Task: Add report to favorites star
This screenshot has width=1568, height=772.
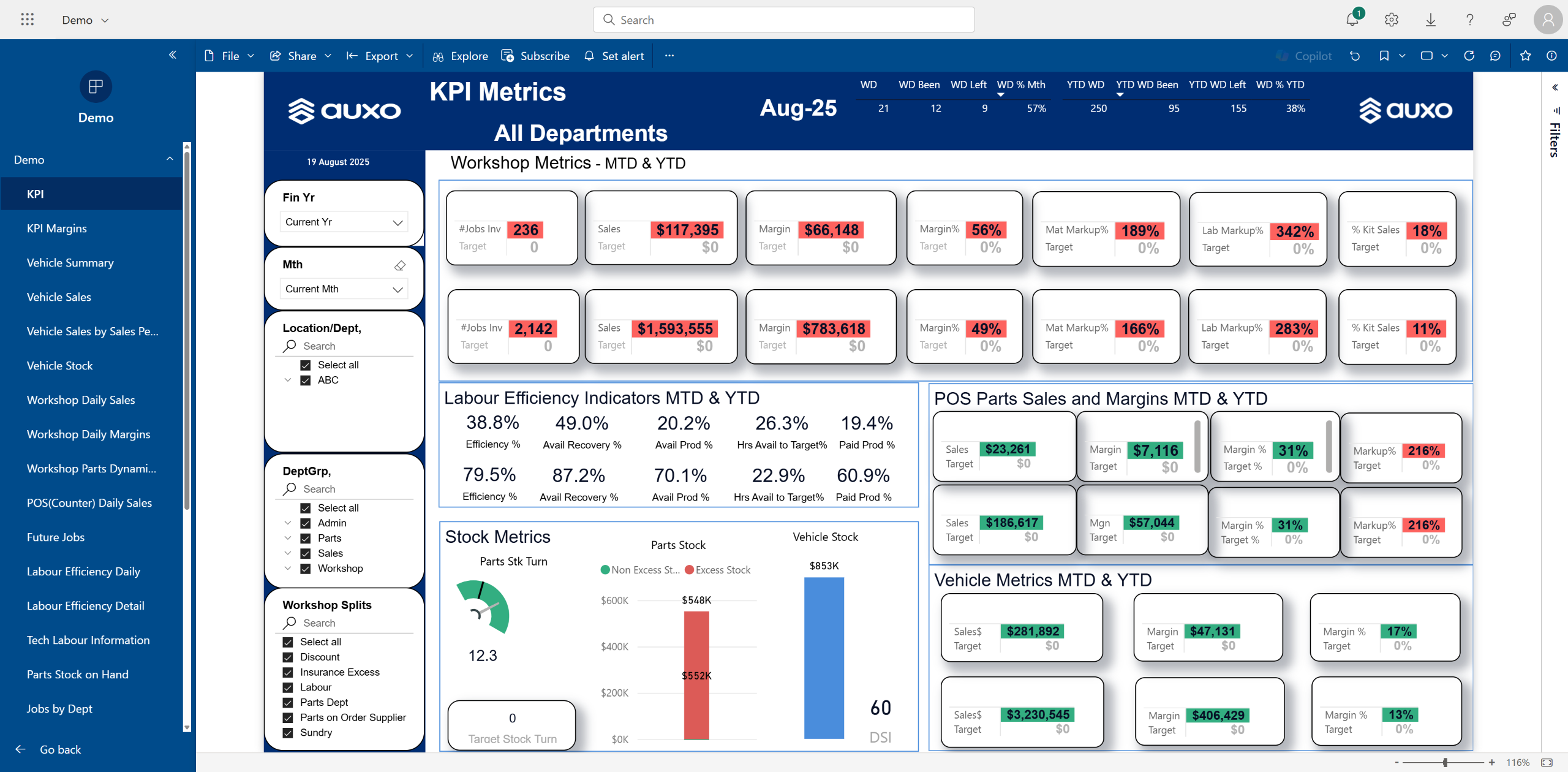Action: click(x=1525, y=56)
